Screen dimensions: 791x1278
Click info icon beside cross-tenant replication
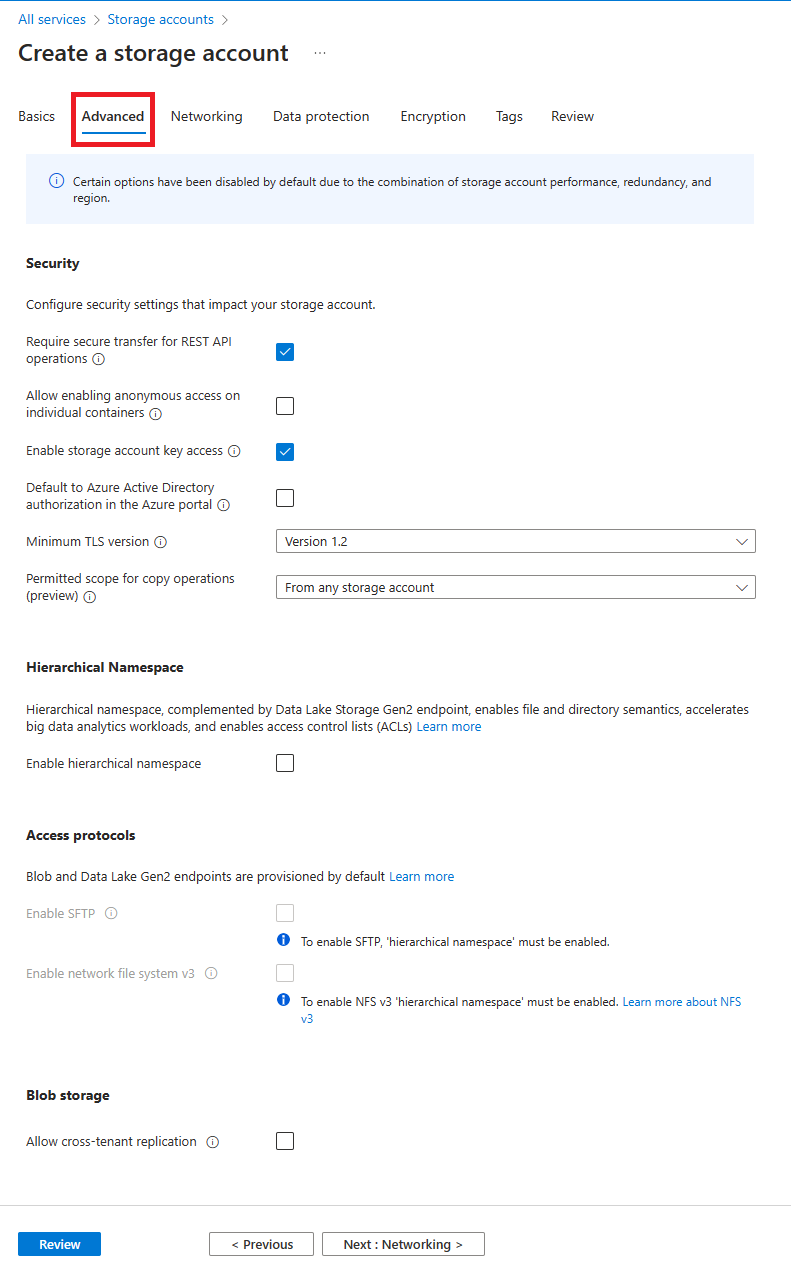(212, 1142)
